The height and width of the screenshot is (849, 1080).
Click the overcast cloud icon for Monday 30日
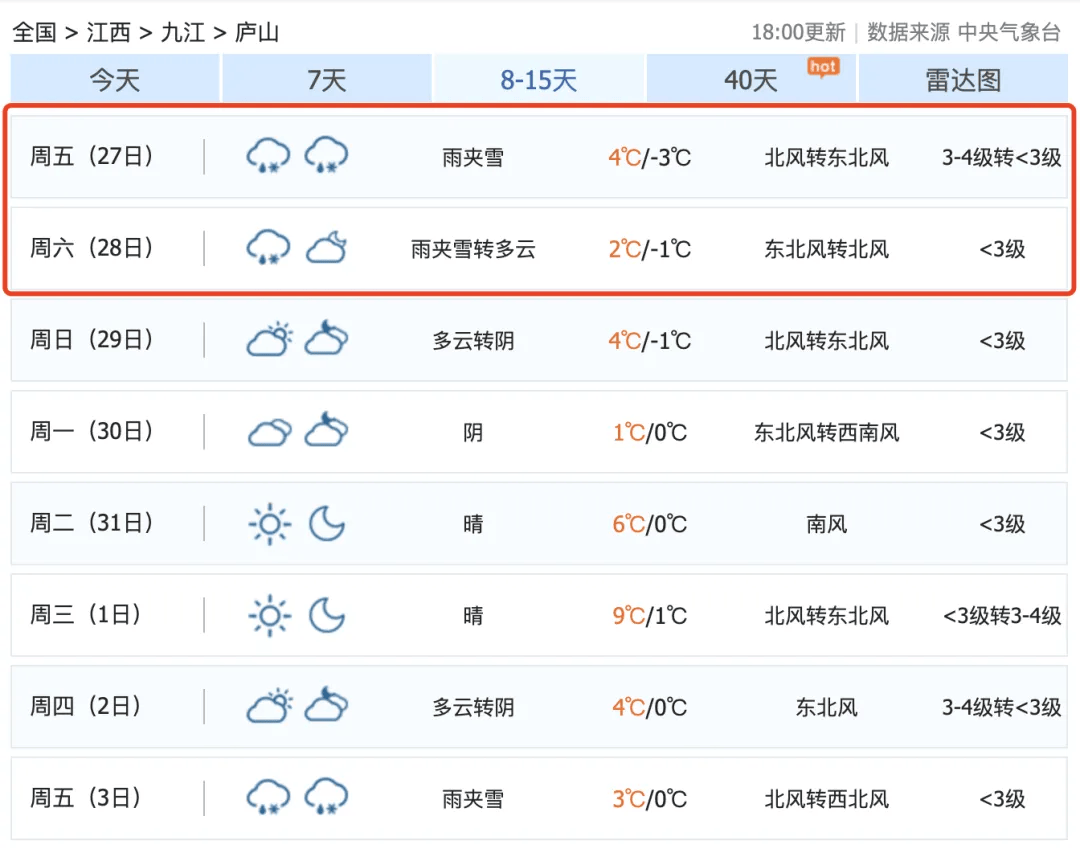[x=268, y=432]
